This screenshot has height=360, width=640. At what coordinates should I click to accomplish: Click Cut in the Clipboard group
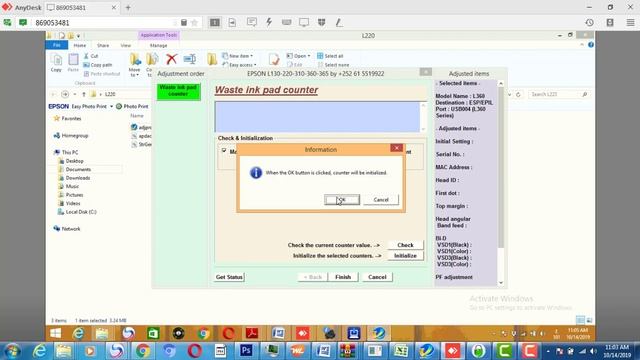(x=91, y=56)
